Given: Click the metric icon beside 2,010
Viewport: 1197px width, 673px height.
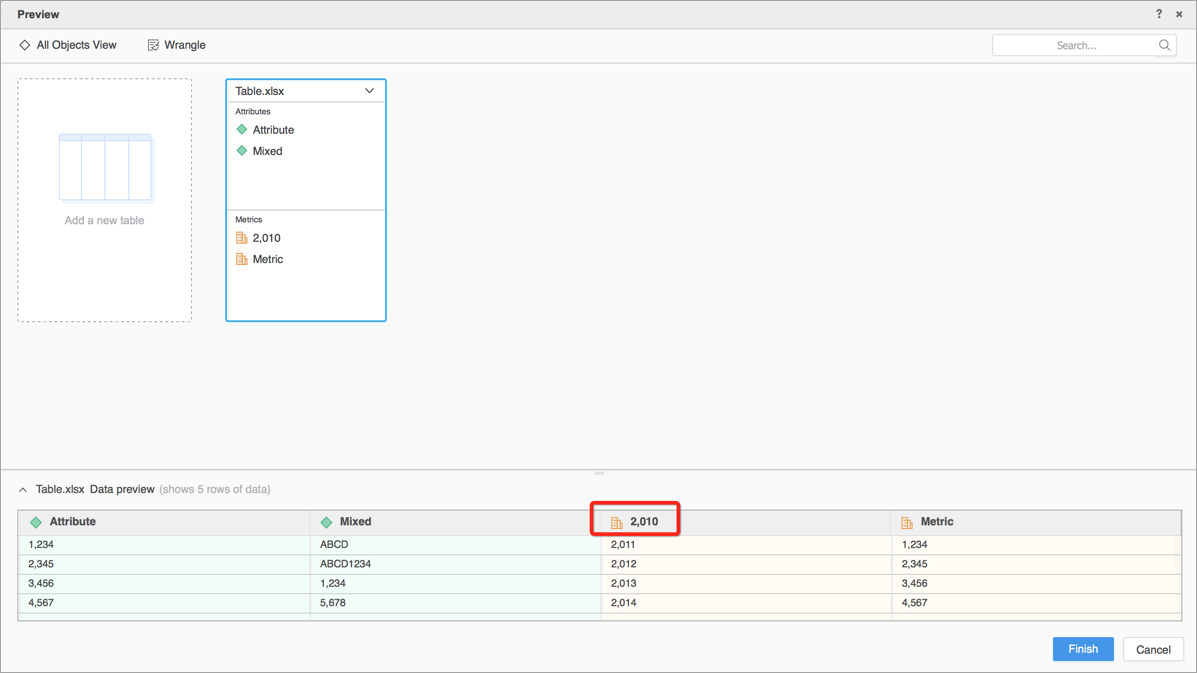Looking at the screenshot, I should 242,237.
